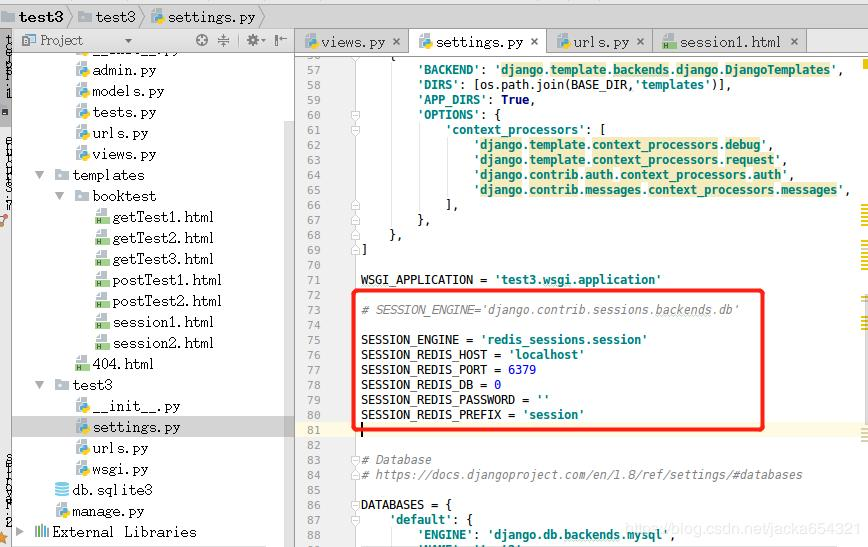
Task: Click the commented SESSION_ENGINE line 73
Action: point(550,310)
